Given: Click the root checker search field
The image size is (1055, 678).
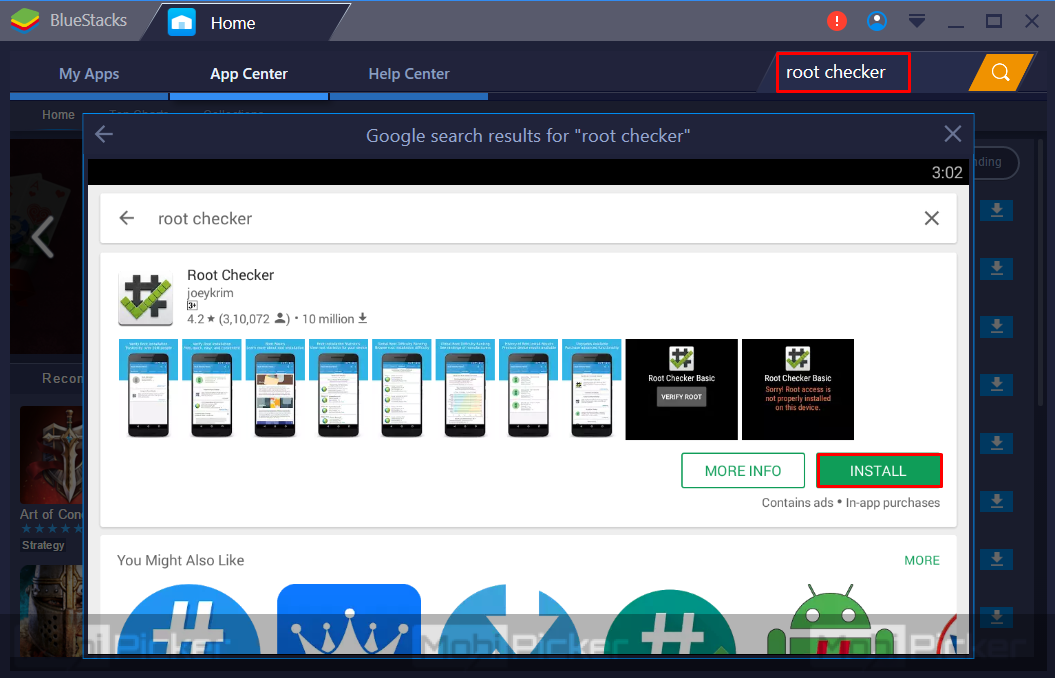Looking at the screenshot, I should (843, 72).
